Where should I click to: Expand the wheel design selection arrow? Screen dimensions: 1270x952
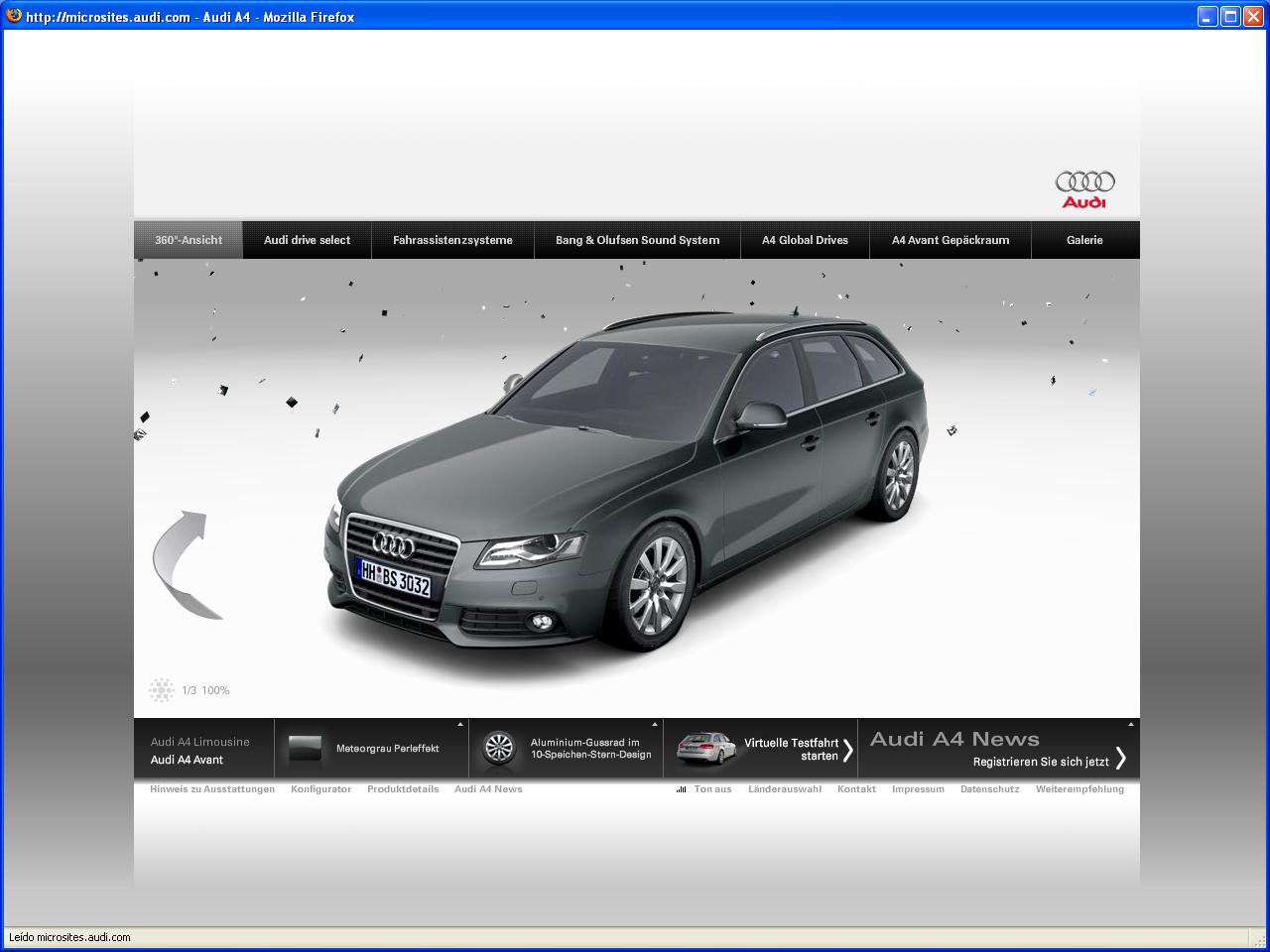[655, 725]
